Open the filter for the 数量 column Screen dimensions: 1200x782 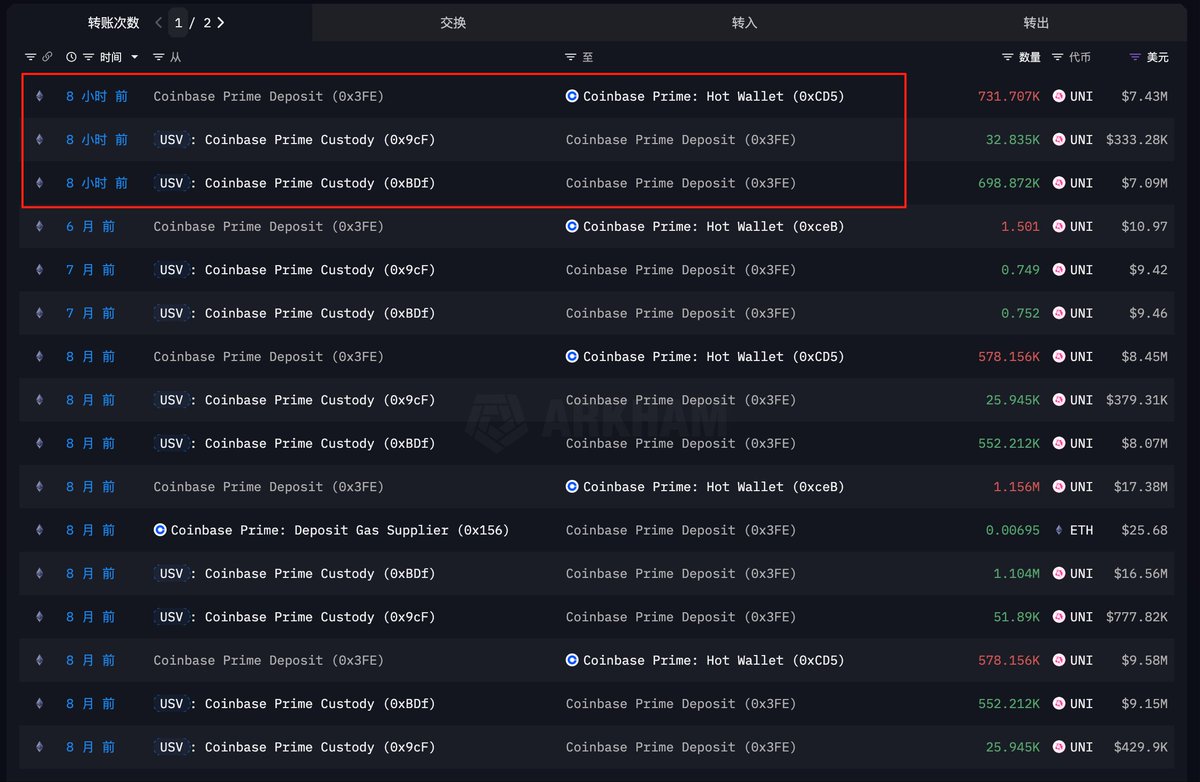[x=1008, y=57]
